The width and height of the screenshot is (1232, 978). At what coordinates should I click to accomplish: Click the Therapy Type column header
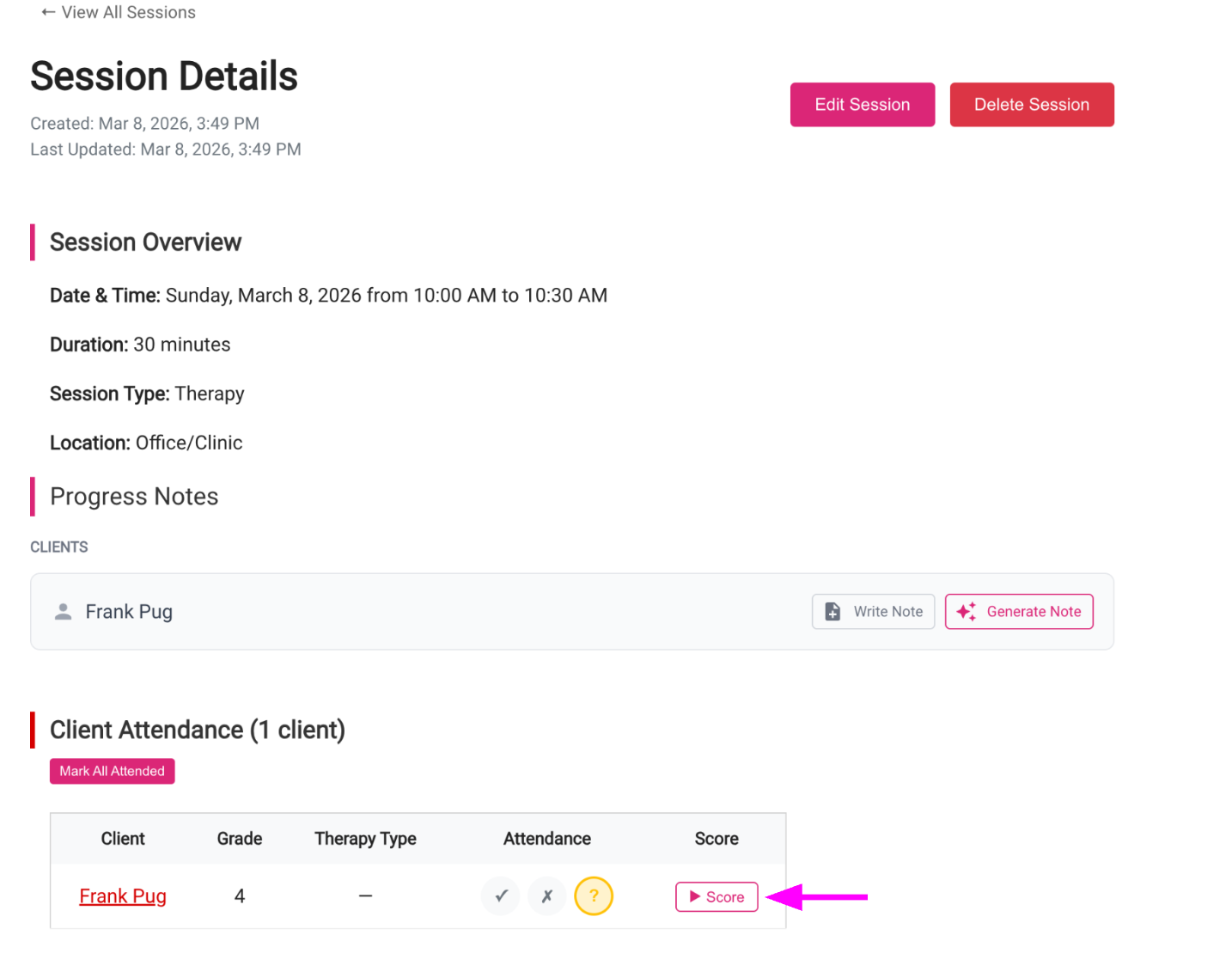tap(365, 838)
